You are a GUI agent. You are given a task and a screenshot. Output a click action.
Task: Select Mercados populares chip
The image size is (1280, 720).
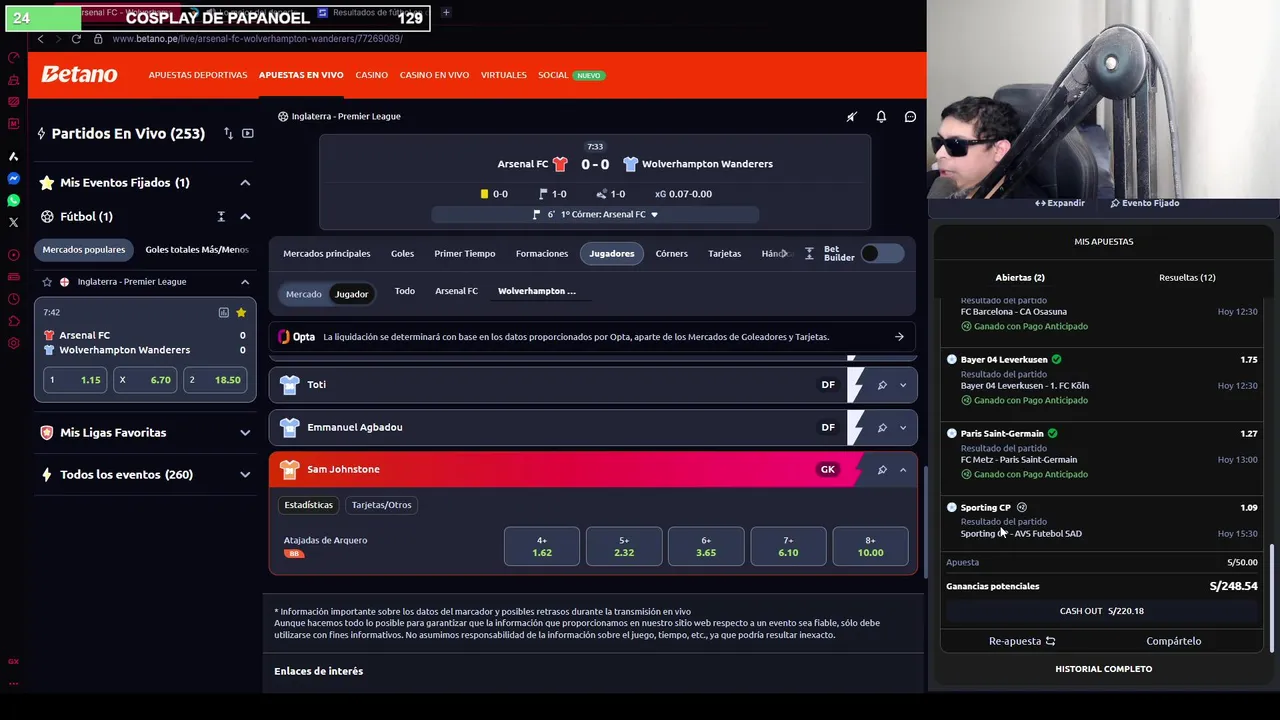84,250
